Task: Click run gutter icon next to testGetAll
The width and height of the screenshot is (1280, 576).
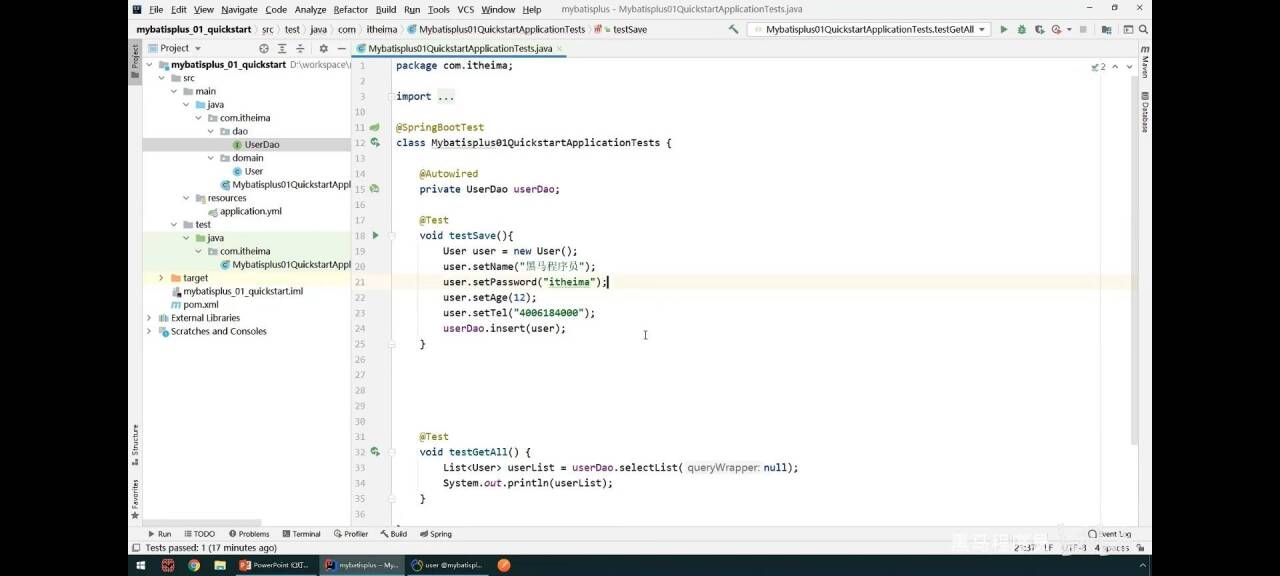Action: 375,452
